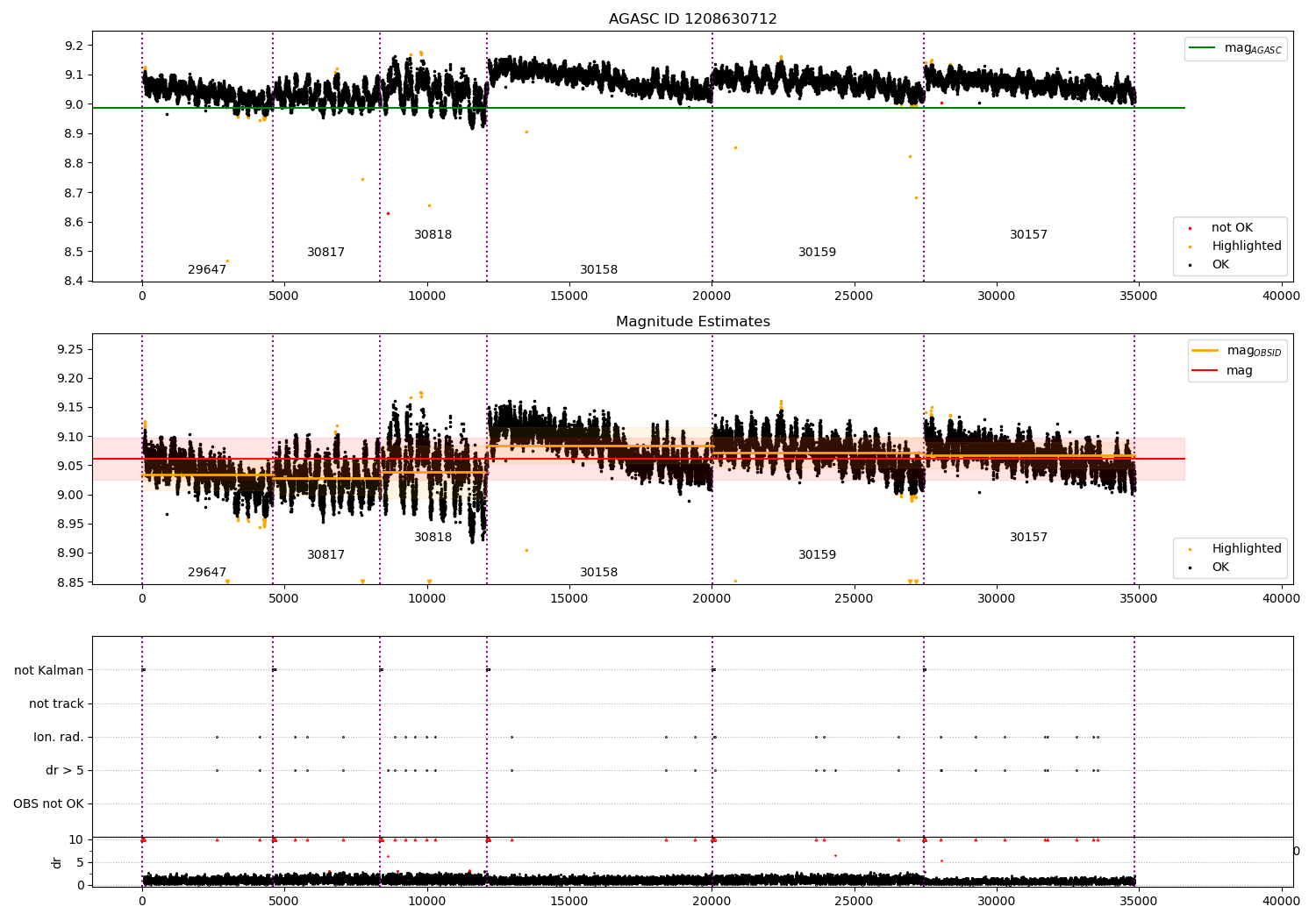This screenshot has height=921, width=1316.
Task: Click obsid label 30817 in Magnitude Estimates plot
Action: [x=325, y=555]
